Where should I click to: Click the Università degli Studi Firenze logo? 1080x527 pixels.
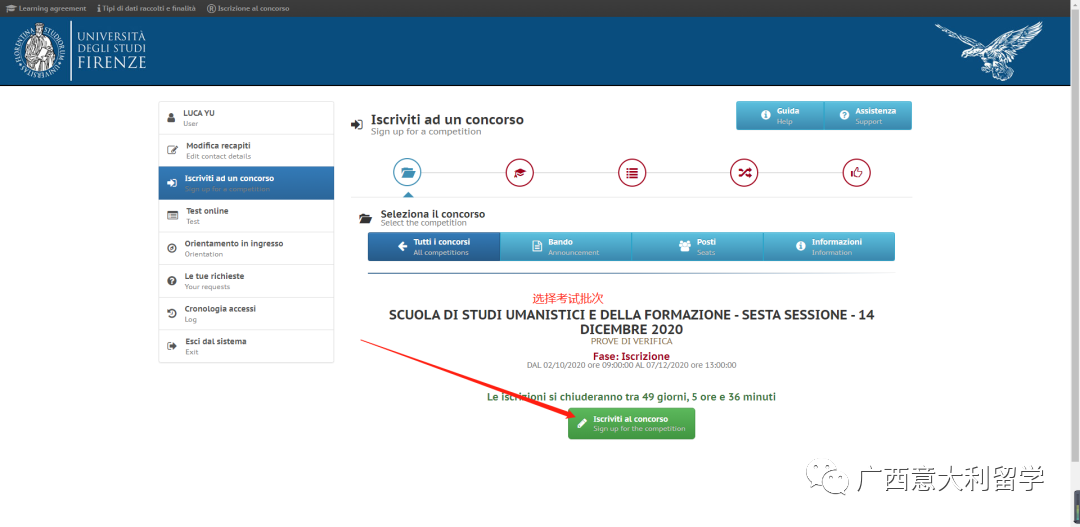coord(80,50)
